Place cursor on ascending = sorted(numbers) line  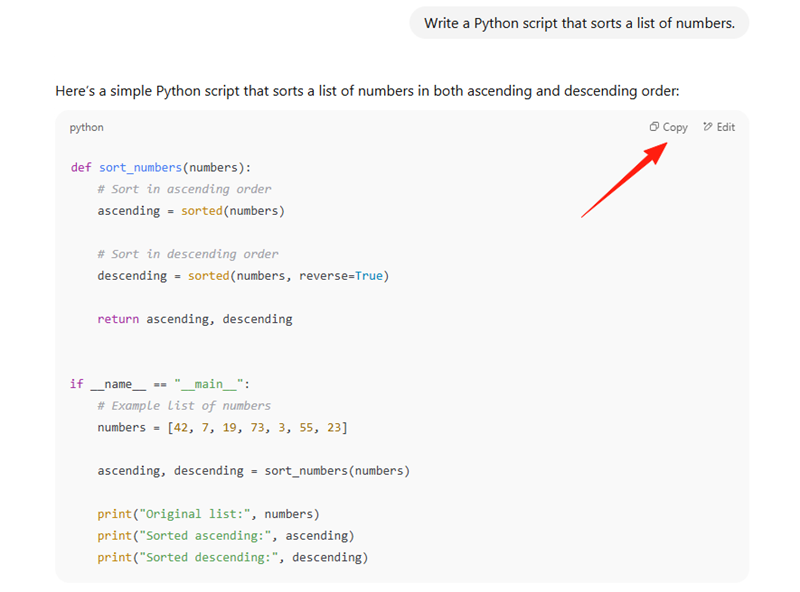pos(190,211)
